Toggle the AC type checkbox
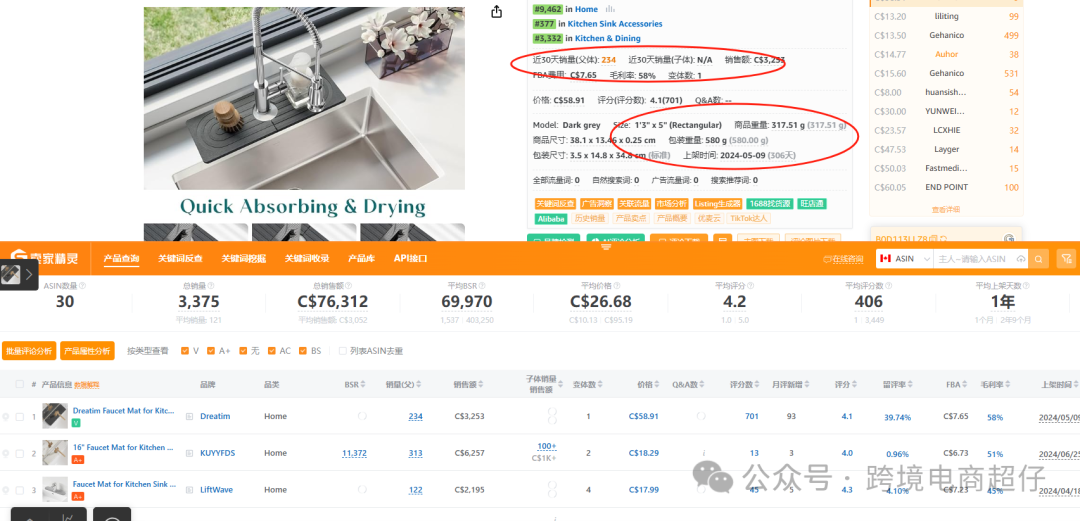Viewport: 1080px width, 521px height. pos(271,351)
